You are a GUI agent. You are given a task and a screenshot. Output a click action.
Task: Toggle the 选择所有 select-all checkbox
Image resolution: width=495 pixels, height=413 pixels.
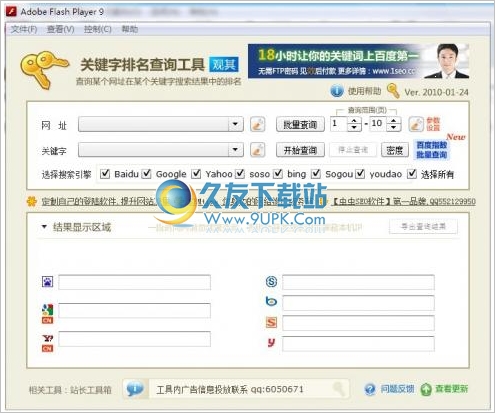[412, 174]
